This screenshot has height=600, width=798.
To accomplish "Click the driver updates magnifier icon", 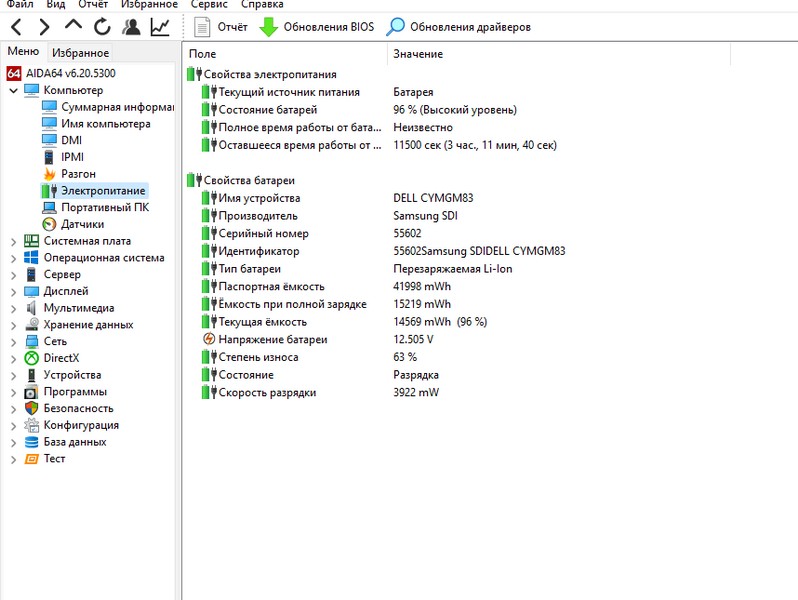I will click(x=396, y=27).
